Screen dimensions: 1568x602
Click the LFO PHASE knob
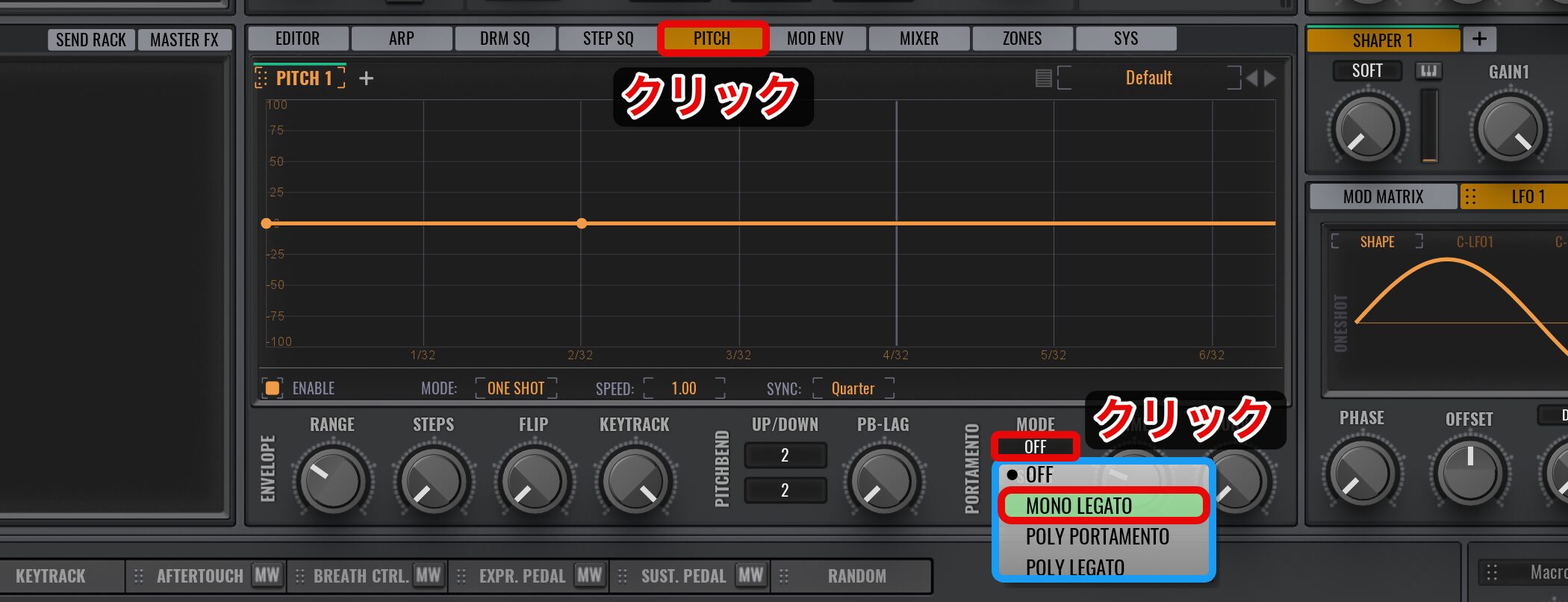tap(1362, 473)
